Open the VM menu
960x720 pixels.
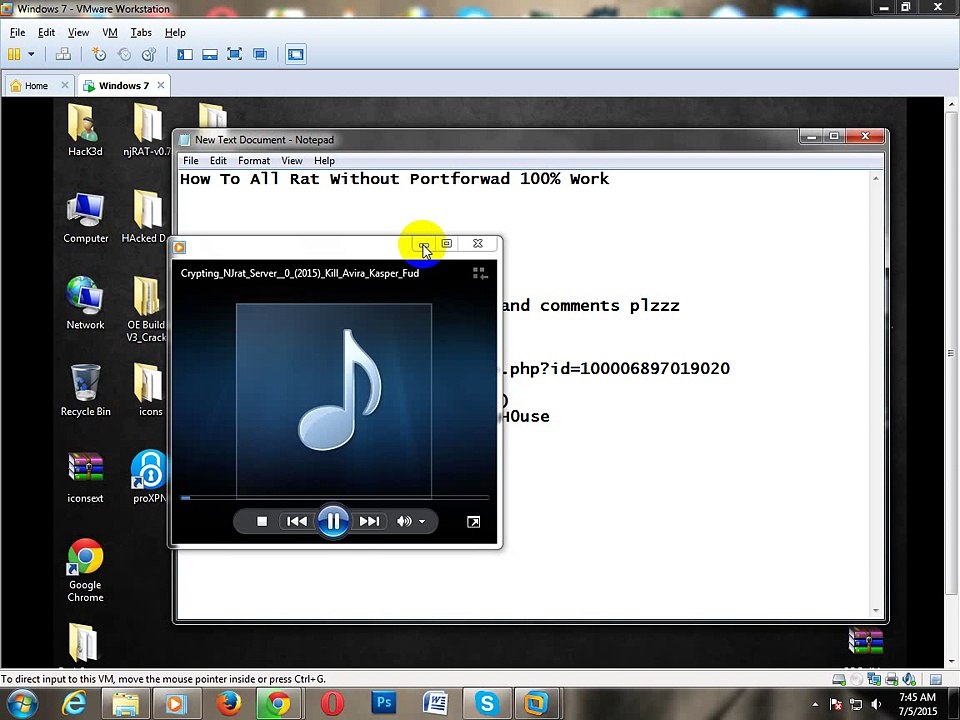110,32
